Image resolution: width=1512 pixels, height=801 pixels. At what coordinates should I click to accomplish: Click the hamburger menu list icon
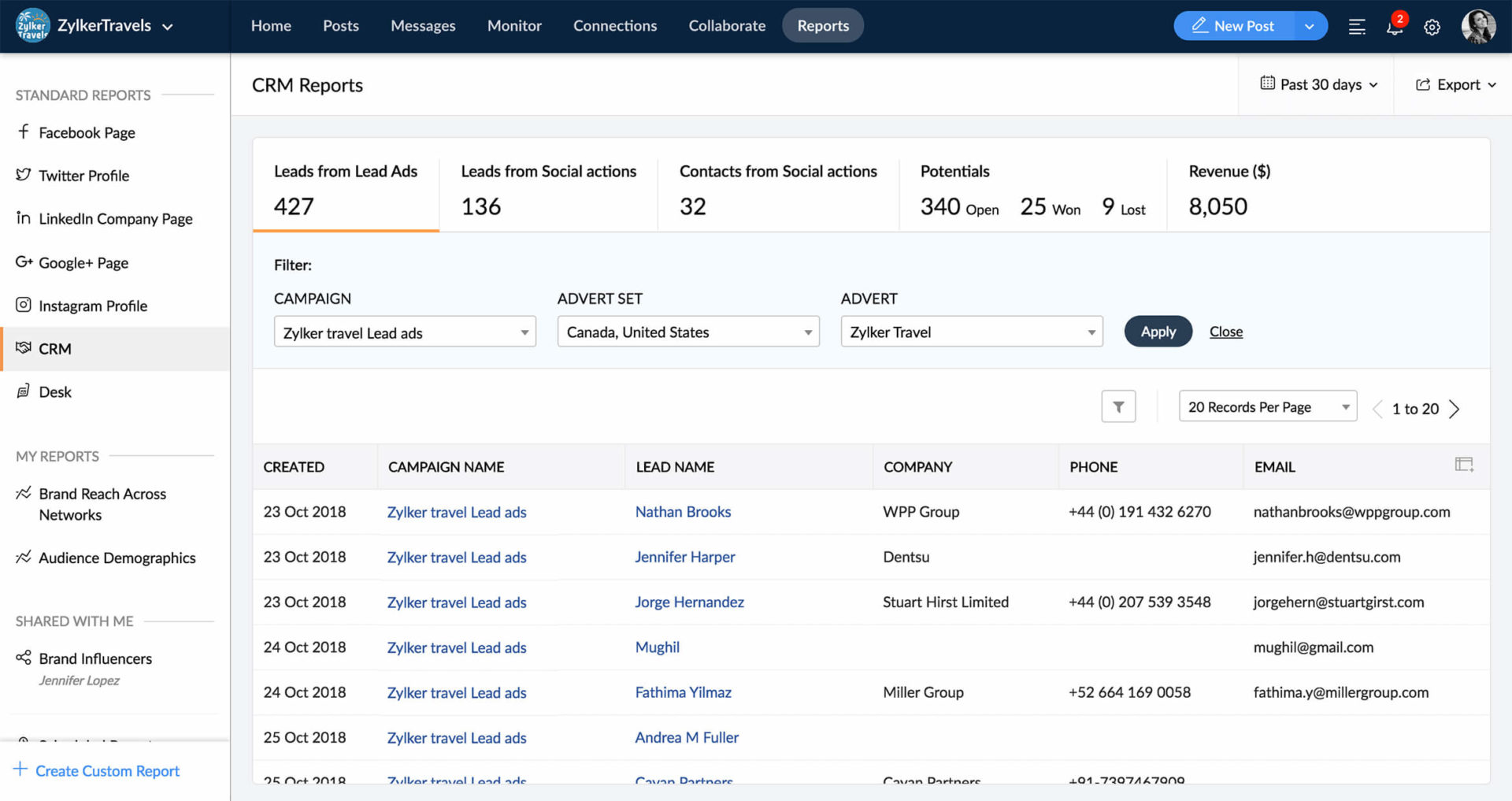tap(1356, 27)
